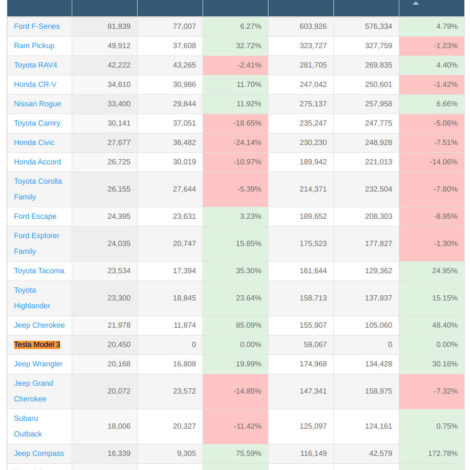
Task: Open the Toyota Corolla Family link
Action: pyautogui.click(x=38, y=189)
